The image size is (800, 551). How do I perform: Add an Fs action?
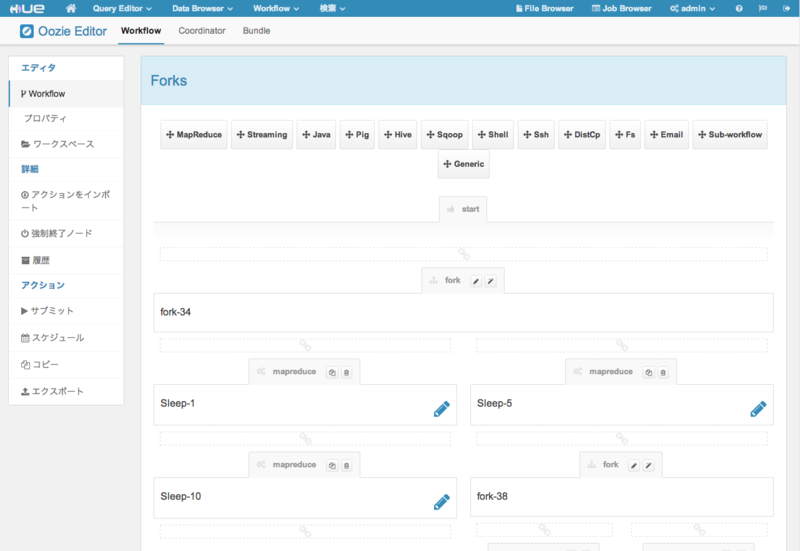tap(625, 135)
